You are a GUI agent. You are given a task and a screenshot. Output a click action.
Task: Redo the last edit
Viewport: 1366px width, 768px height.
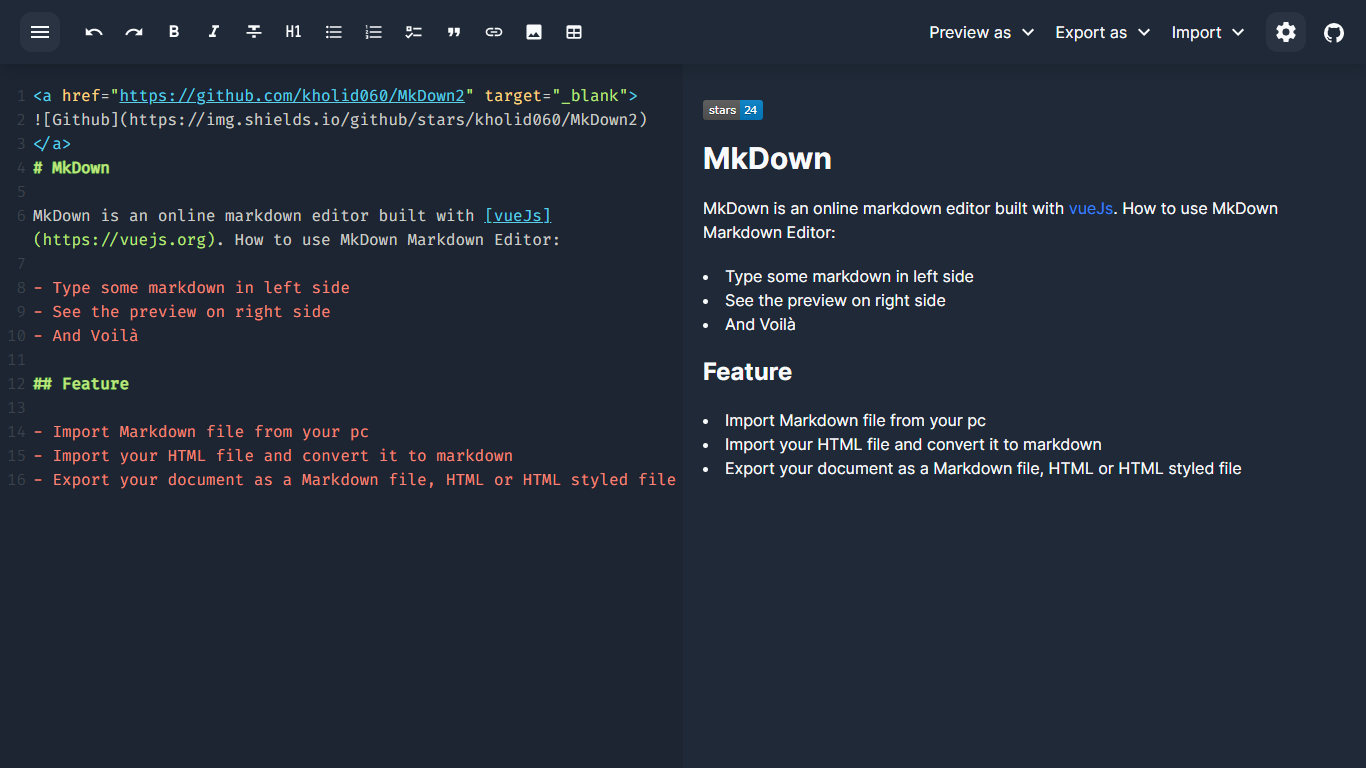pyautogui.click(x=134, y=32)
